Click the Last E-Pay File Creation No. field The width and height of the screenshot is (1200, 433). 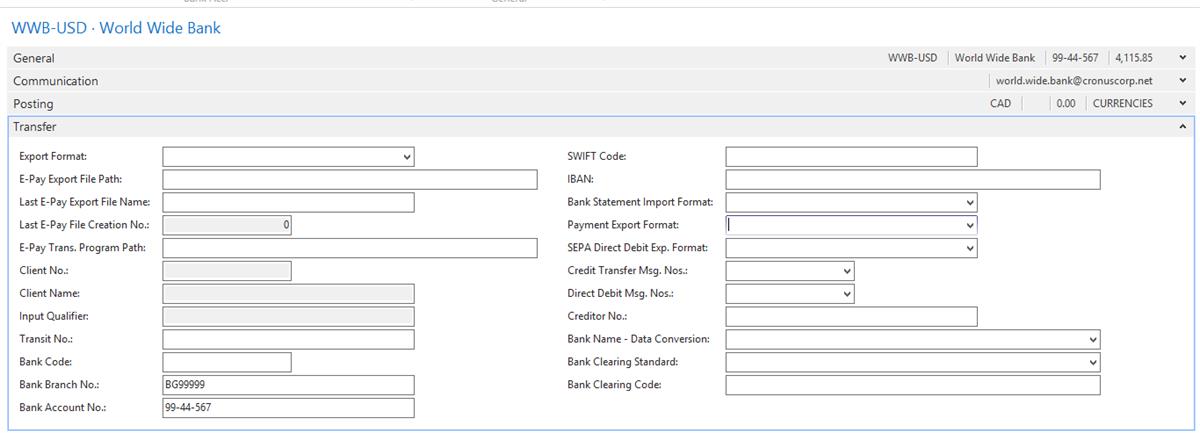point(227,226)
